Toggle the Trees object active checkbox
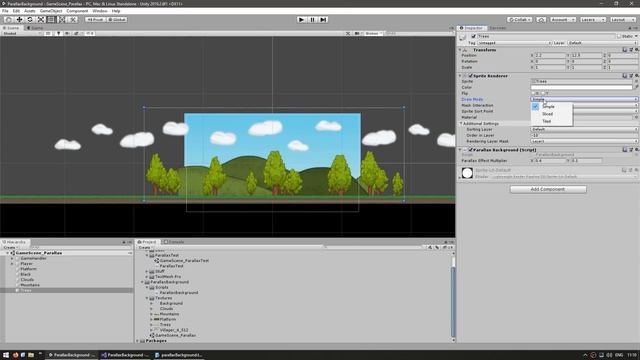Screen dimensions: 640x360 pos(473,36)
